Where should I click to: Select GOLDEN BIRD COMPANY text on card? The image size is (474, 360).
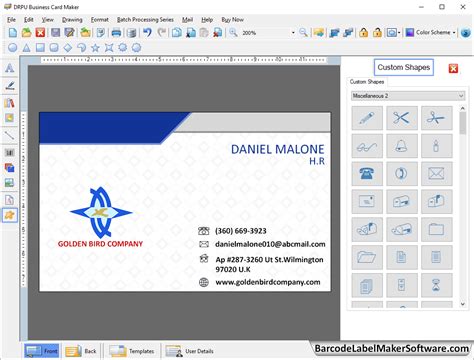coord(100,244)
